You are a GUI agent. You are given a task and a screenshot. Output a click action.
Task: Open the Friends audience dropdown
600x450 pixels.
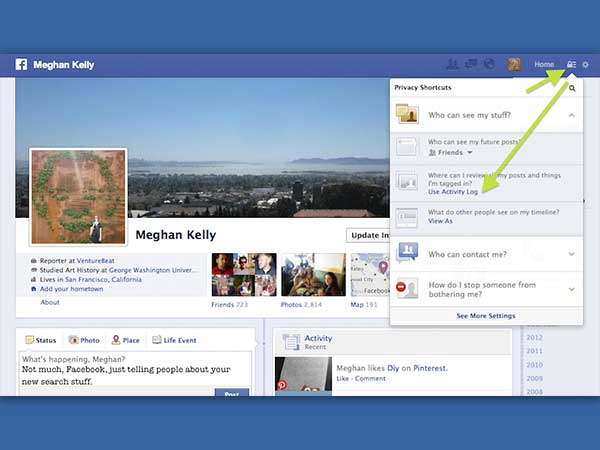click(x=450, y=152)
